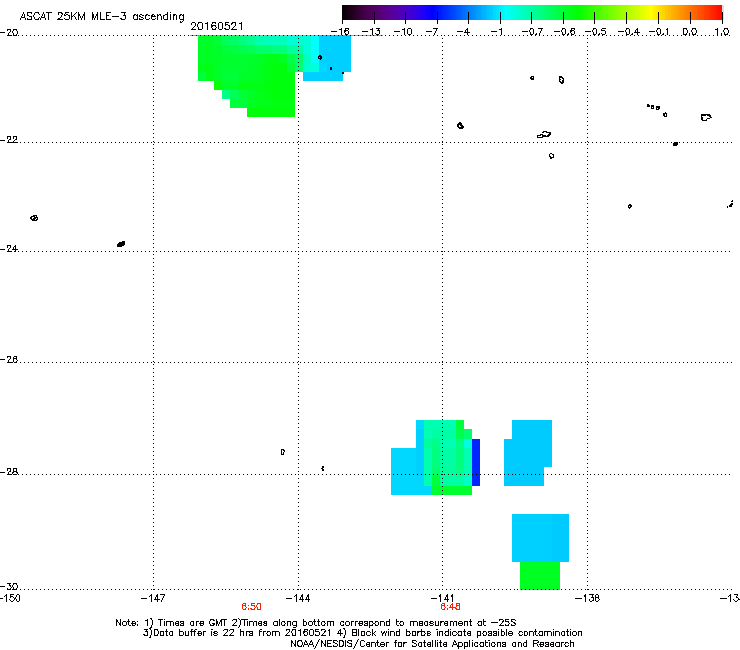Click the red time label "6:50"
This screenshot has height=650, width=740.
click(x=252, y=607)
